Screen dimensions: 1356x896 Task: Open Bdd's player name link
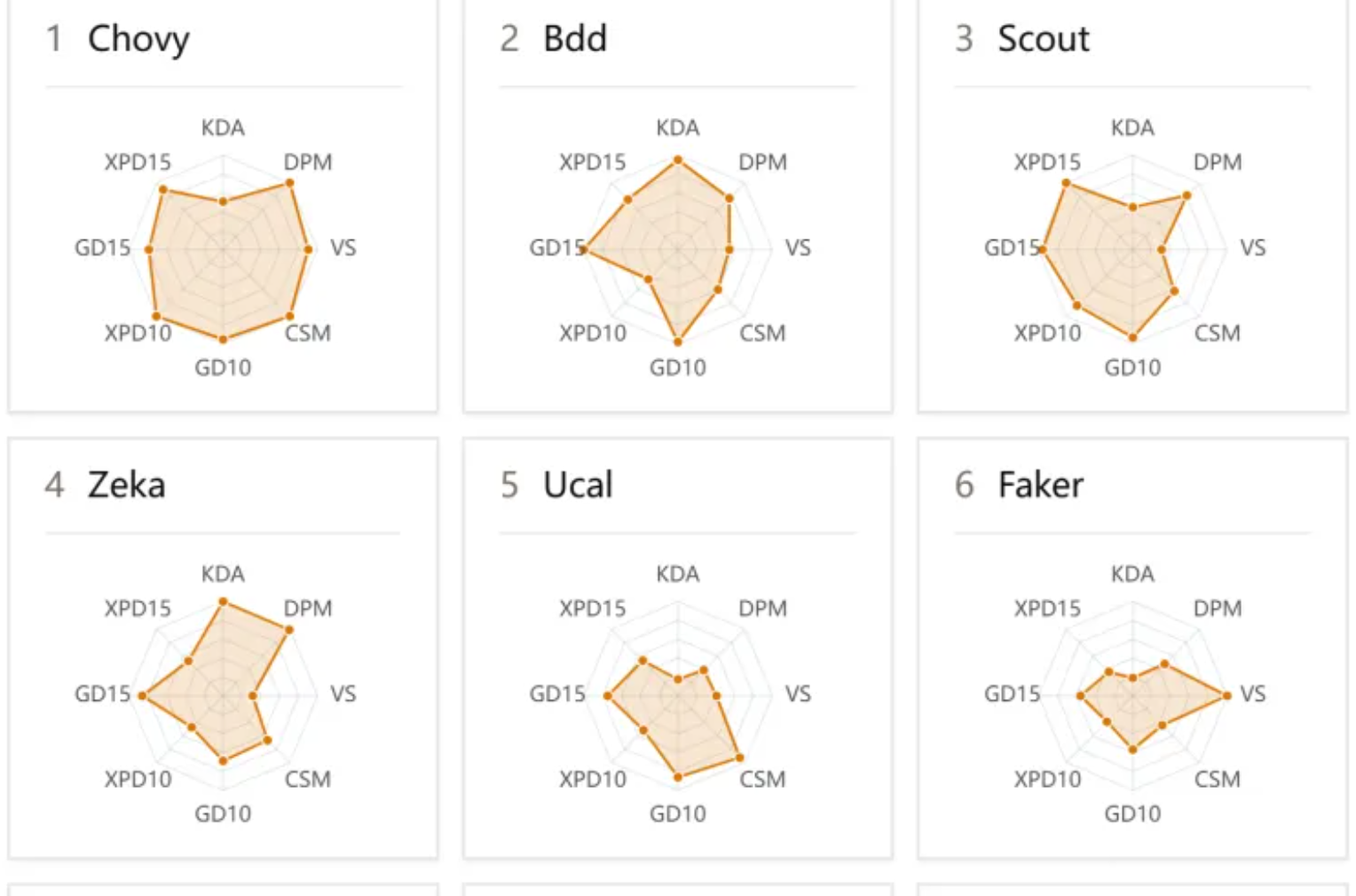click(575, 39)
